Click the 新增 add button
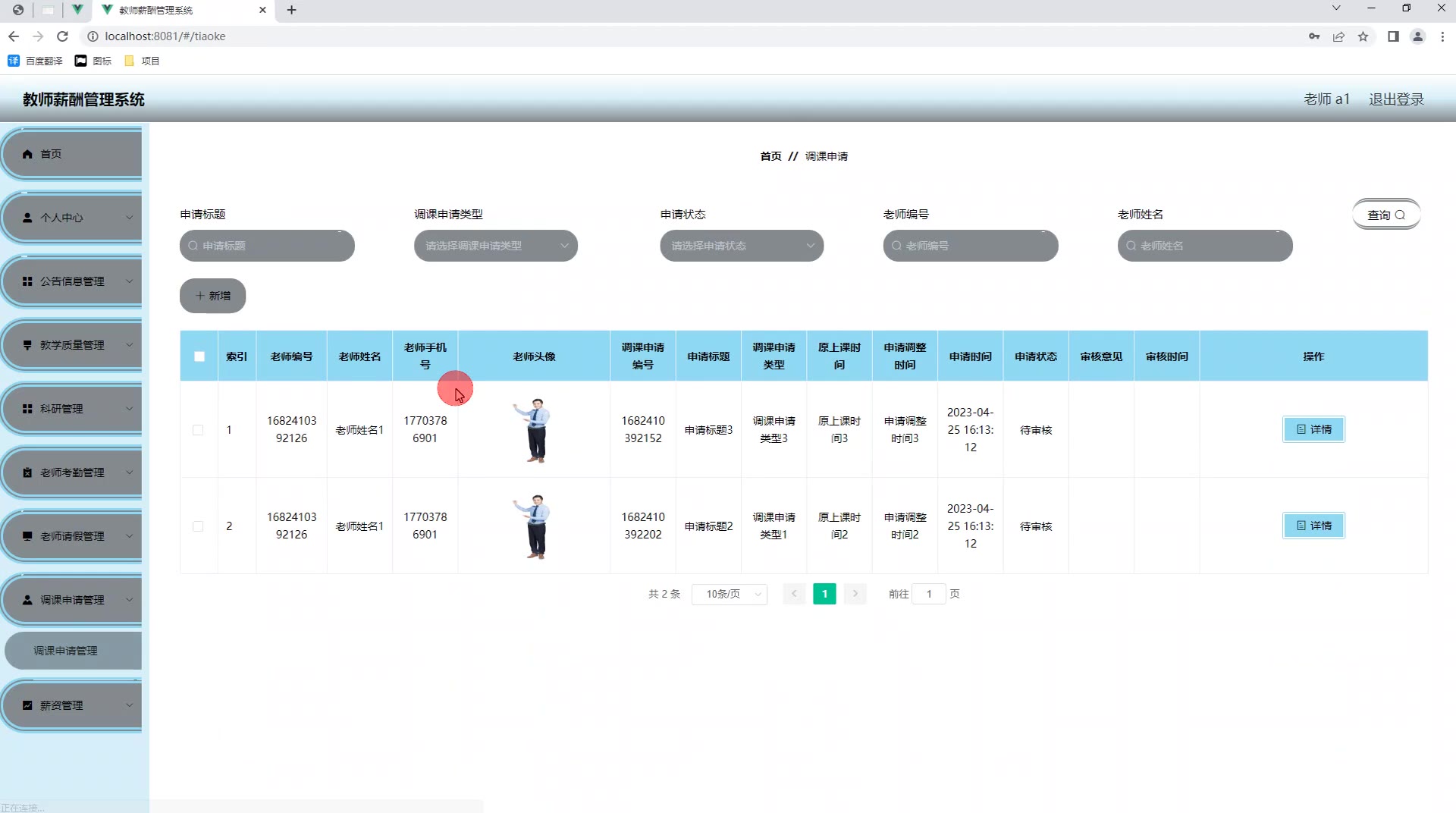 click(212, 296)
